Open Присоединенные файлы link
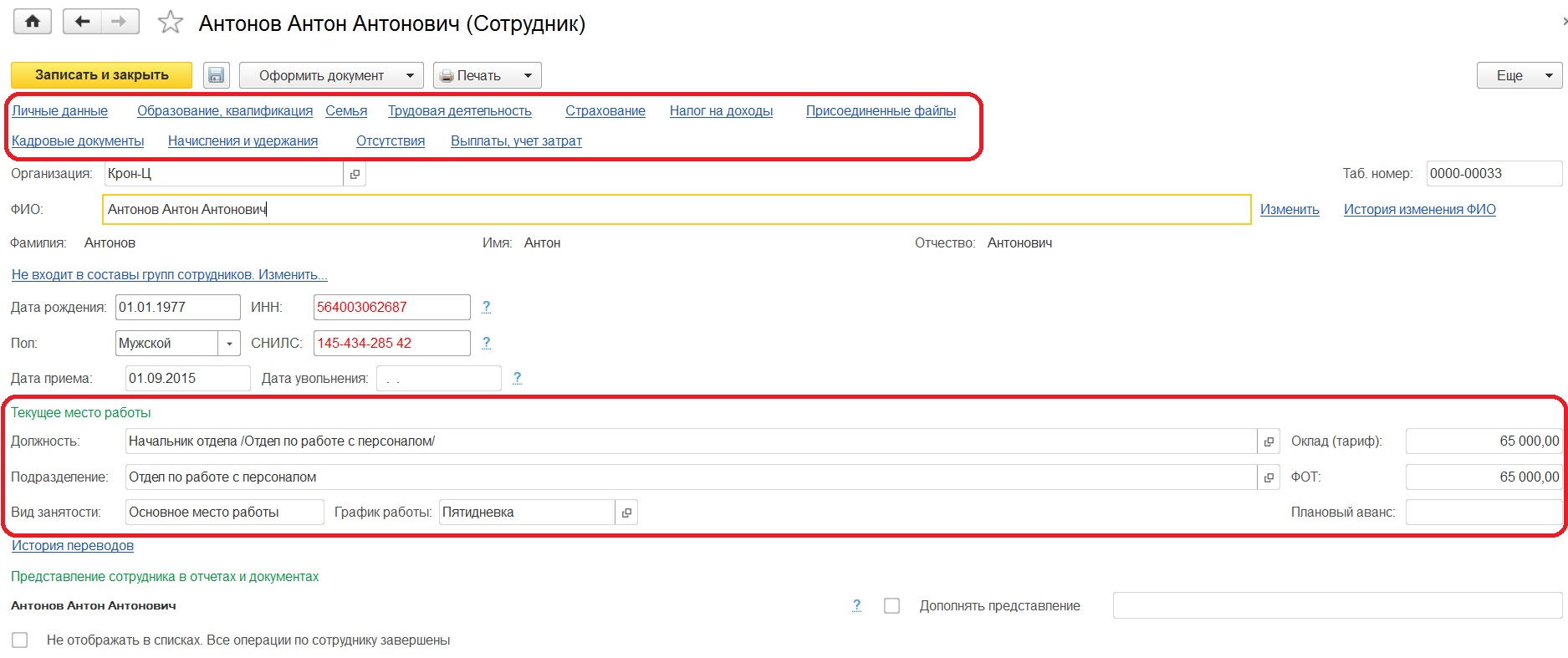Image resolution: width=1568 pixels, height=658 pixels. tap(881, 111)
